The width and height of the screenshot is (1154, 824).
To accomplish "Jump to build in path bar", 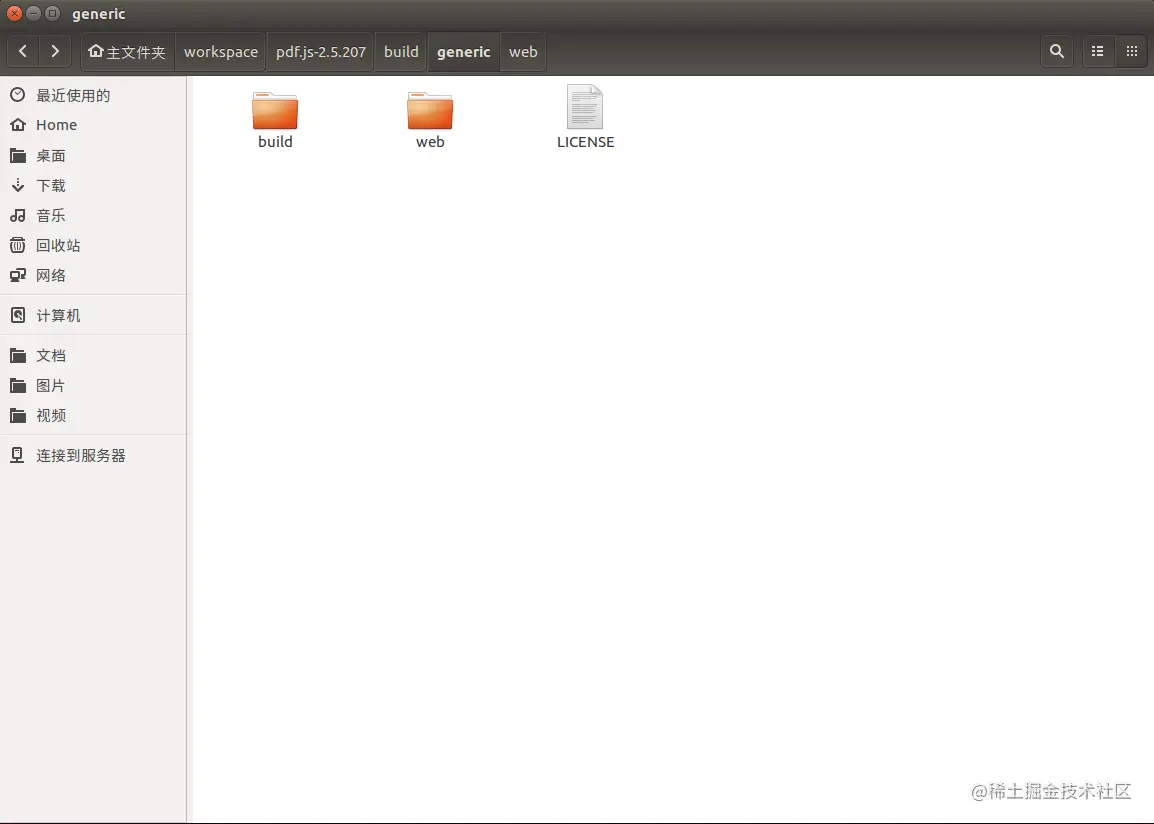I will coord(401,52).
